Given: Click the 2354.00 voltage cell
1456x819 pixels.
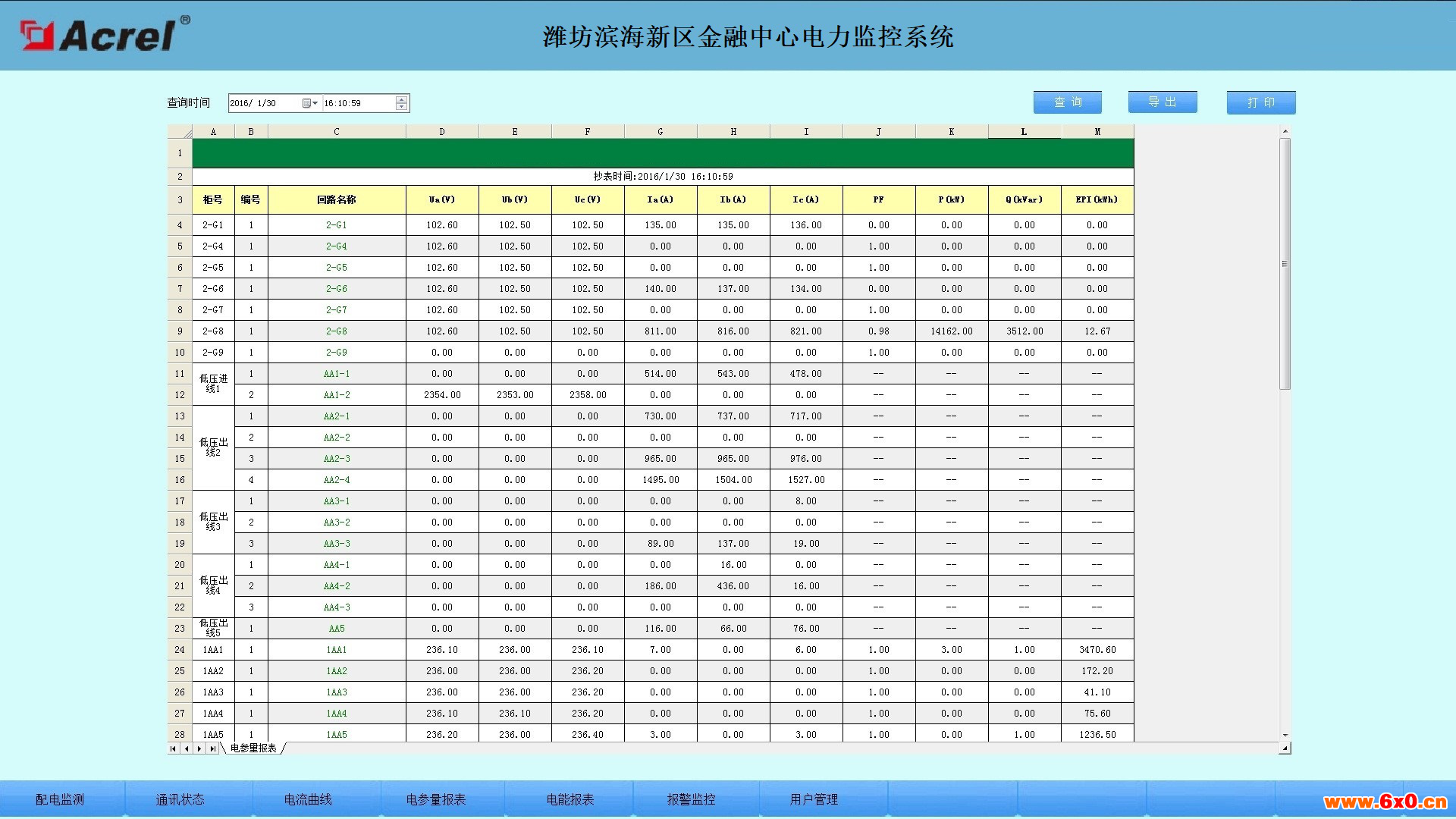Looking at the screenshot, I should click(x=442, y=395).
